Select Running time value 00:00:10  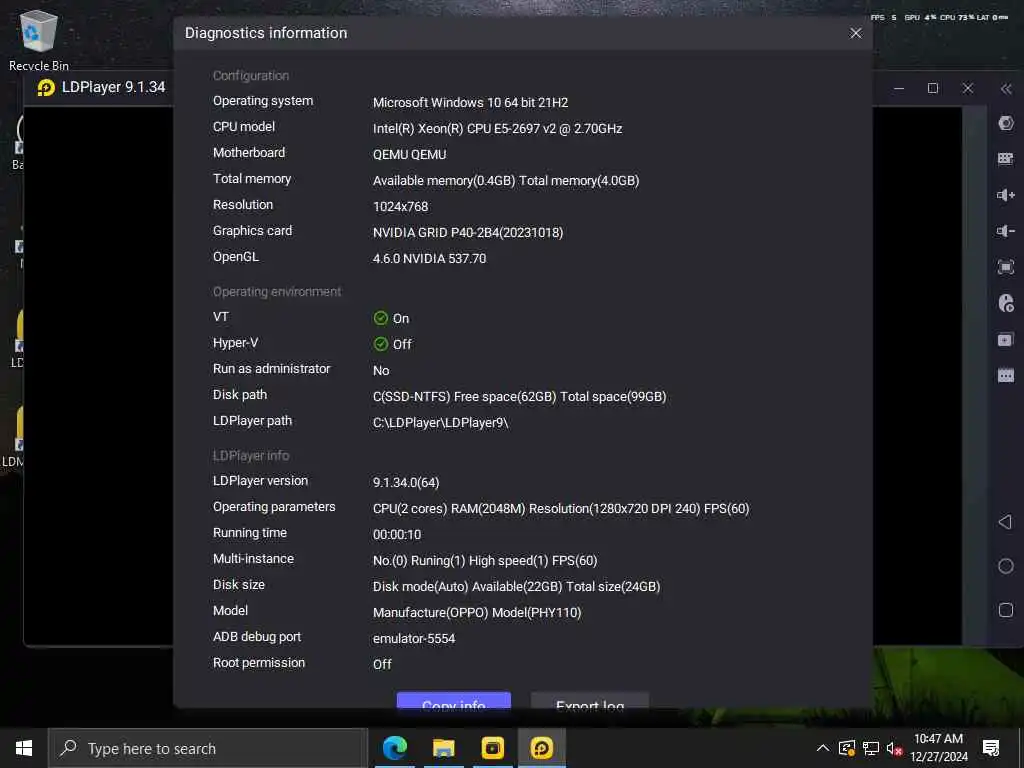point(396,534)
